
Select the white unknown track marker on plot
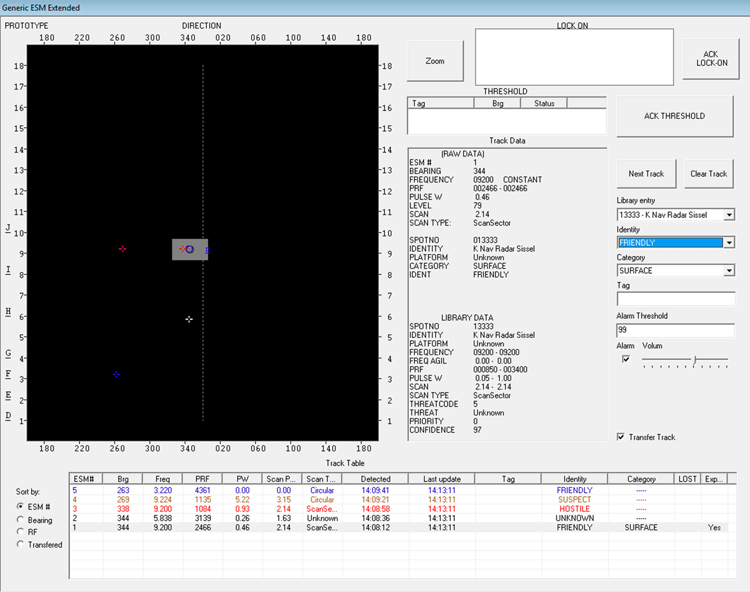(189, 319)
